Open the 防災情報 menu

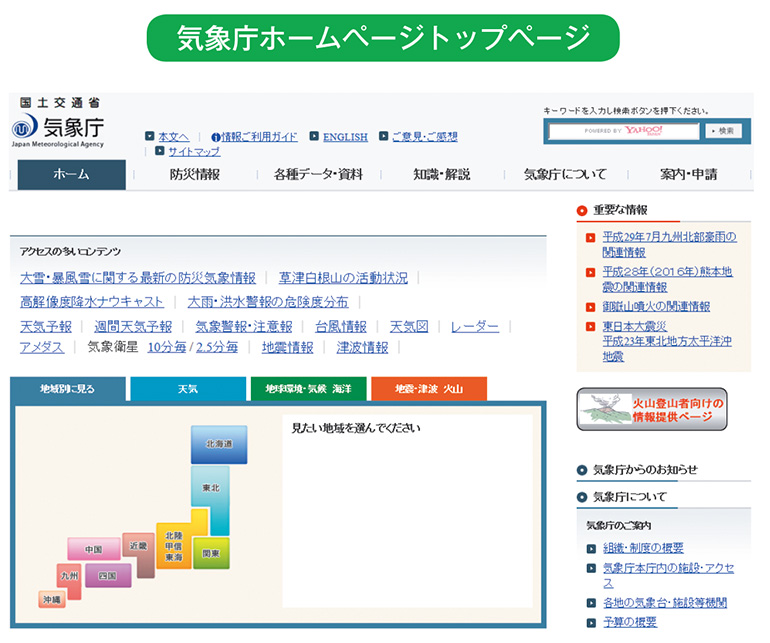[194, 174]
